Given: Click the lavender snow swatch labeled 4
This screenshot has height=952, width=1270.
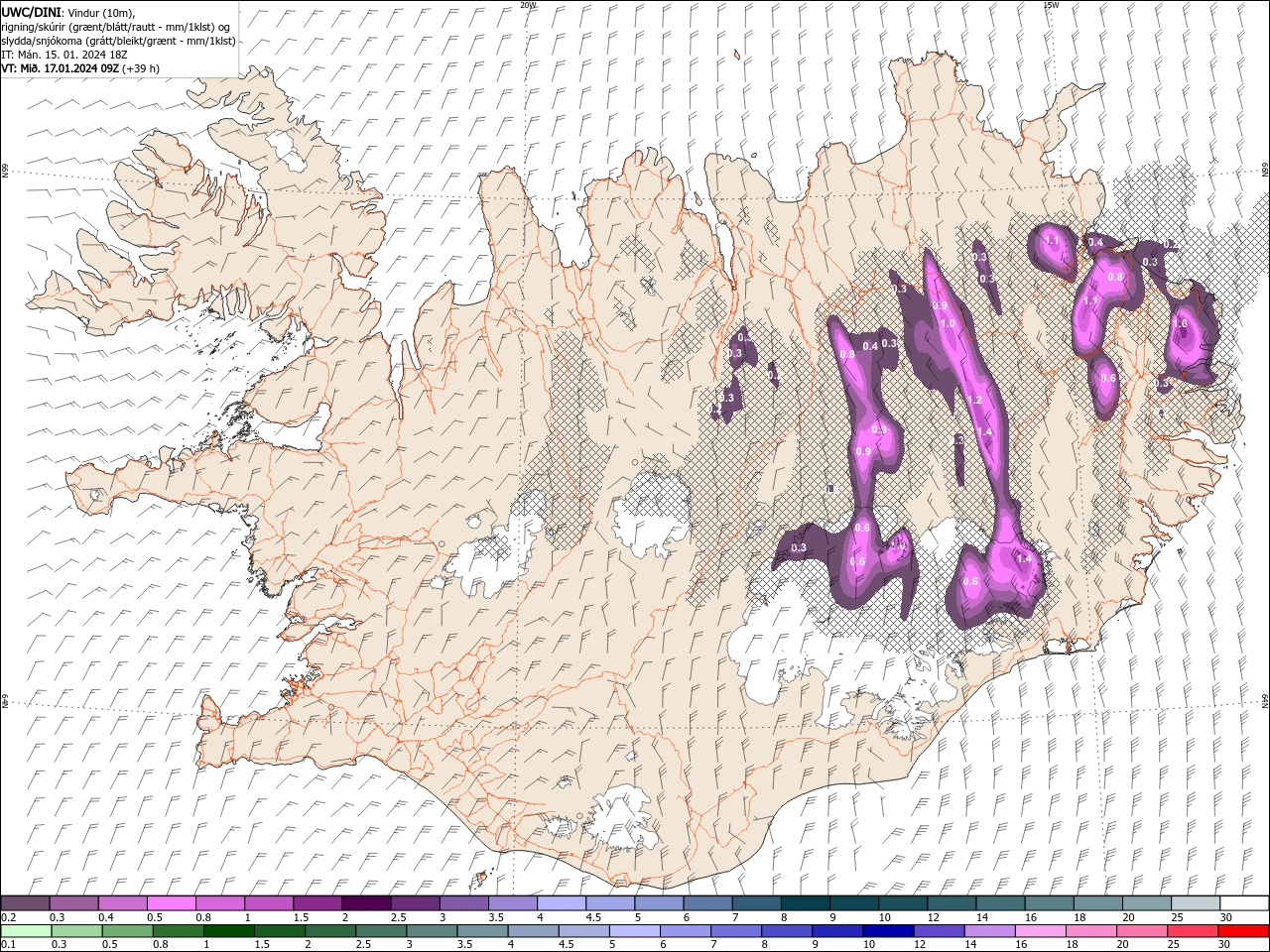Looking at the screenshot, I should (x=561, y=903).
